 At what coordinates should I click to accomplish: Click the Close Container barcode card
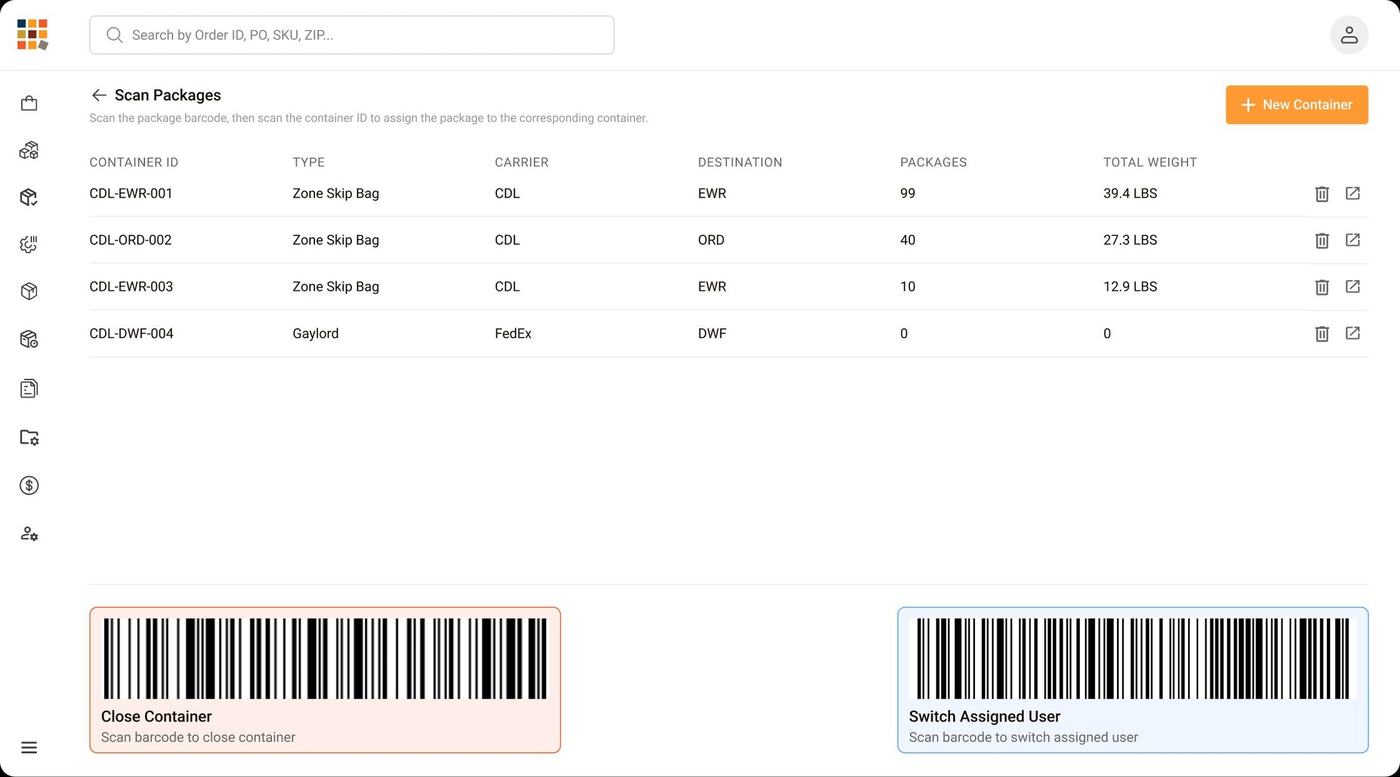click(x=325, y=680)
